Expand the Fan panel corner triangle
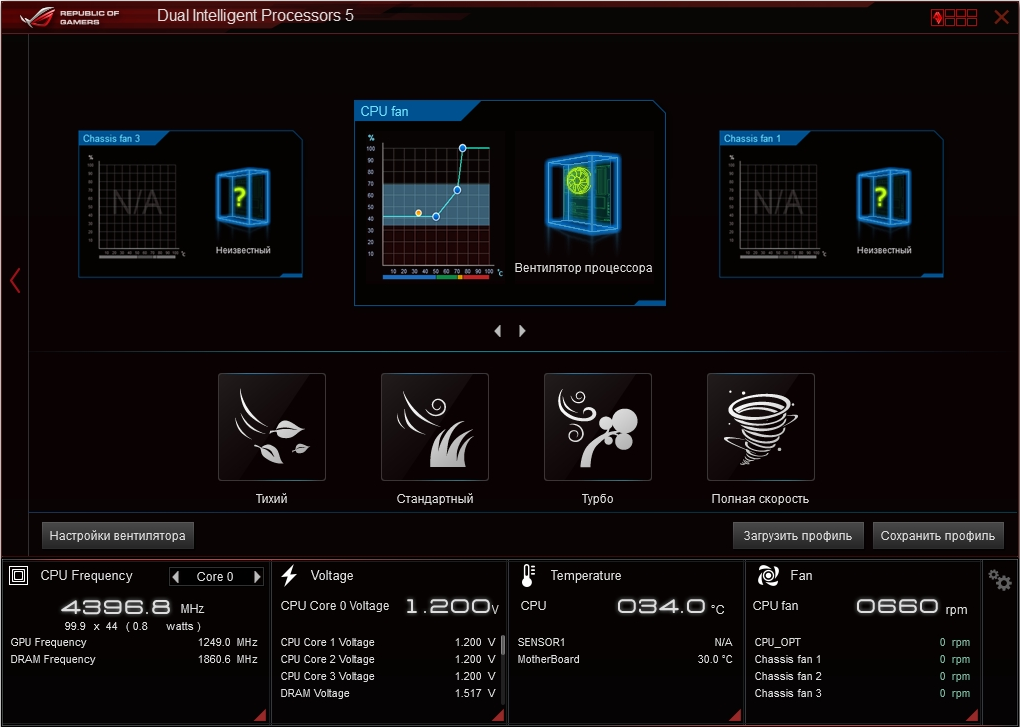Screen dimensions: 1020x727 pos(972,715)
